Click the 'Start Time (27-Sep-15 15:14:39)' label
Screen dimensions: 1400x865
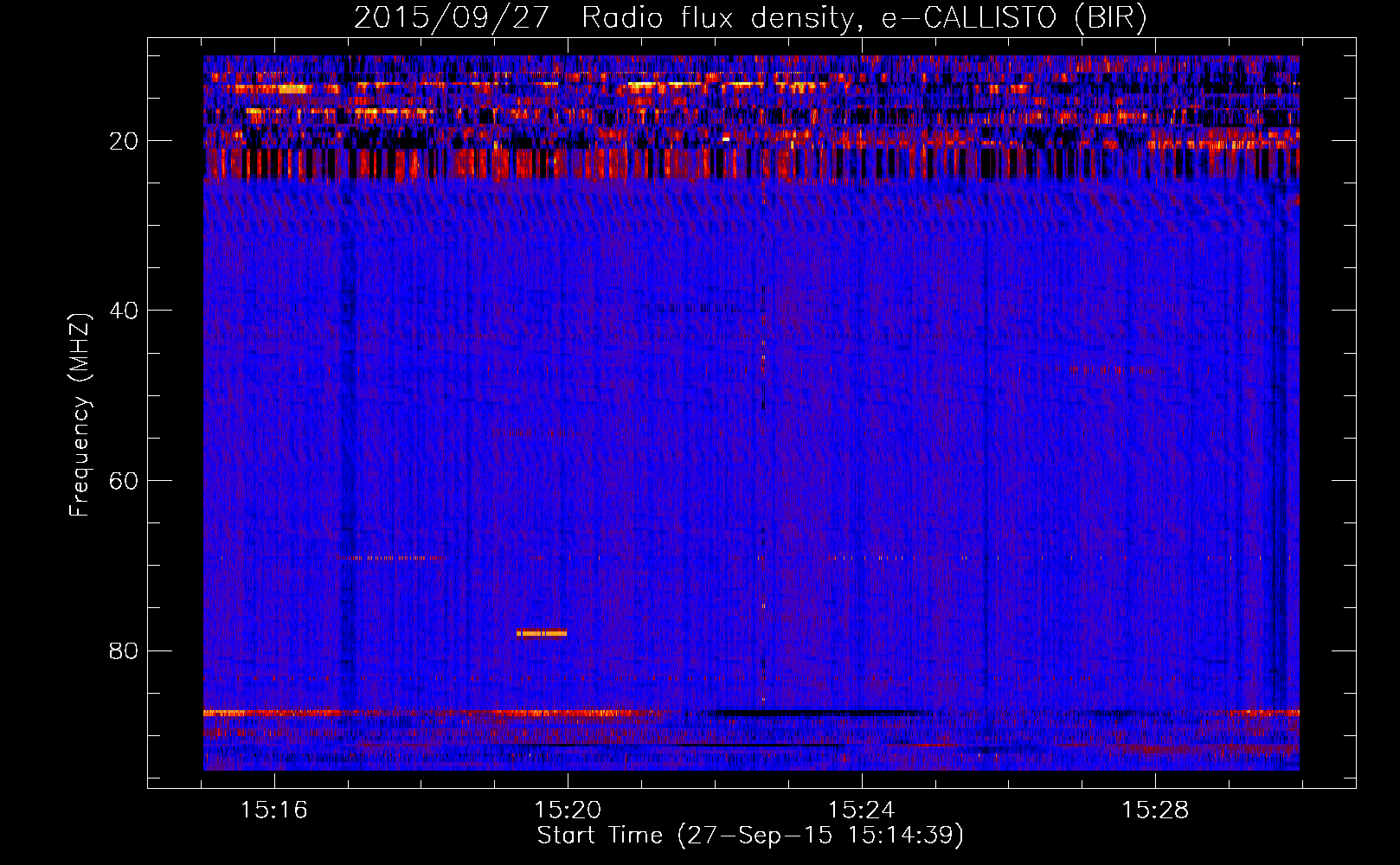[x=750, y=836]
